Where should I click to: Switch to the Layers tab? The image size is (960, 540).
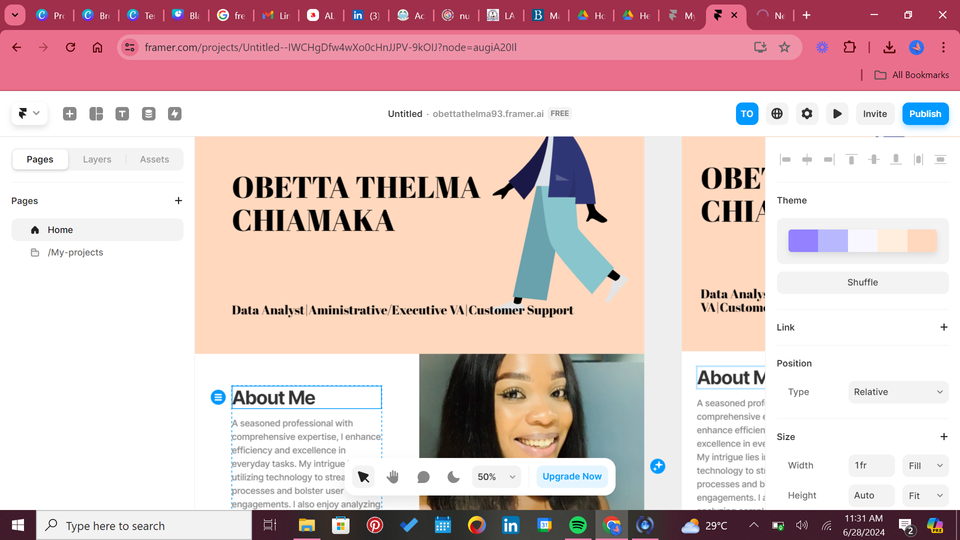coord(97,159)
